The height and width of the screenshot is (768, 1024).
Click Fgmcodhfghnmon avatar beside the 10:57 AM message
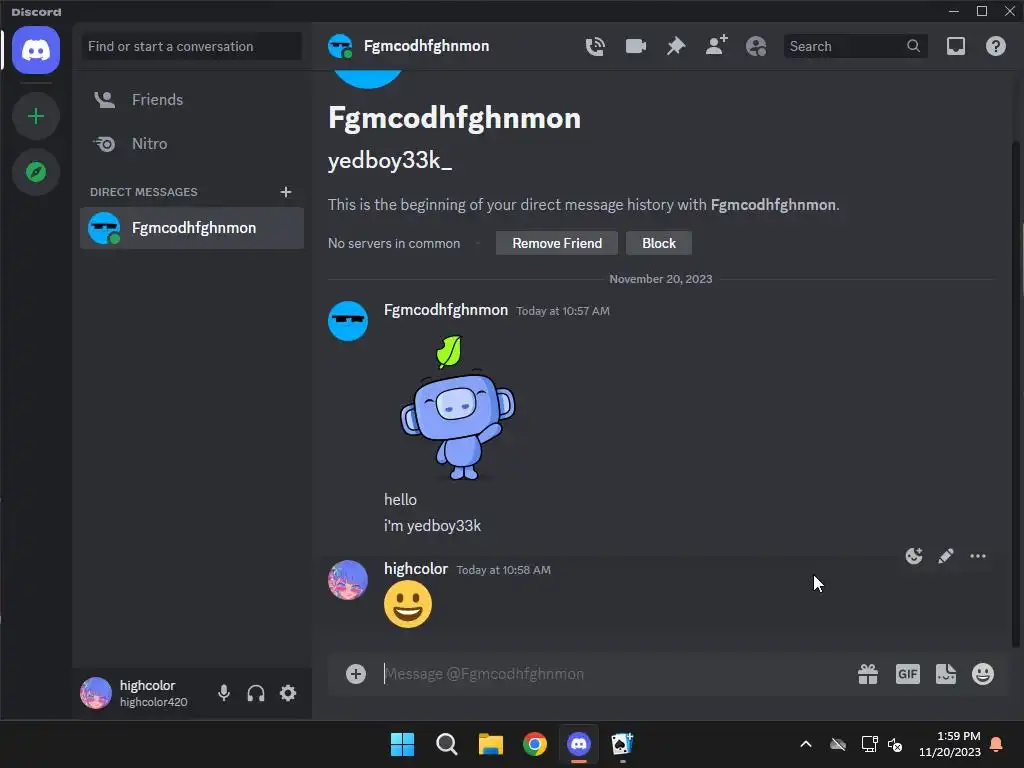click(x=347, y=321)
